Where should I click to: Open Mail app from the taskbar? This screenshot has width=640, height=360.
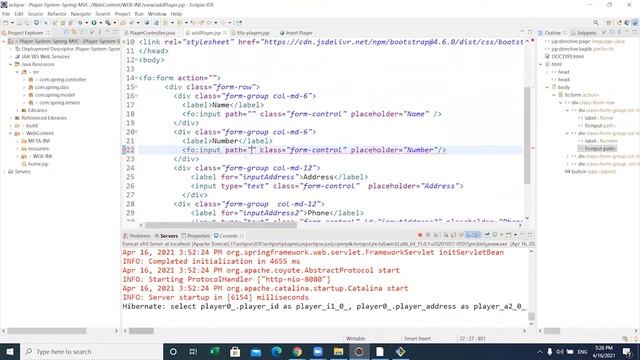coord(256,351)
